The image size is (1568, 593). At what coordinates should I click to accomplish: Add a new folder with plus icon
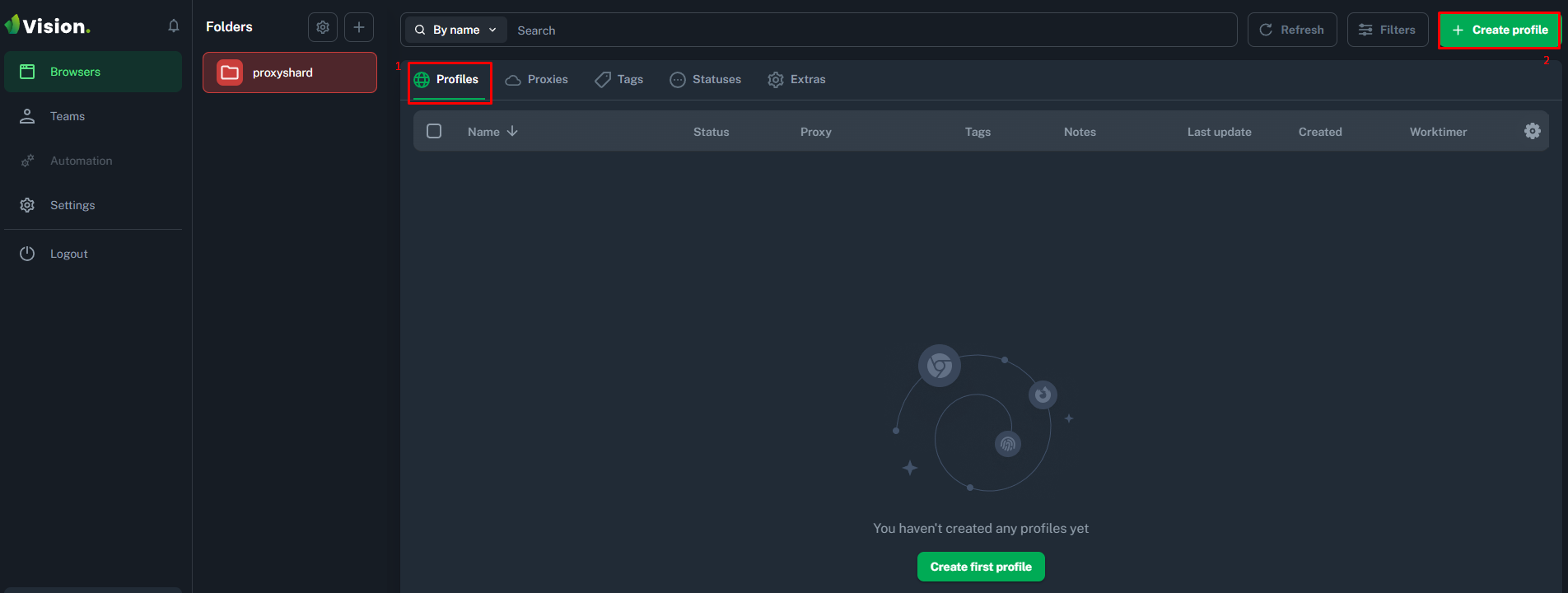[x=359, y=27]
